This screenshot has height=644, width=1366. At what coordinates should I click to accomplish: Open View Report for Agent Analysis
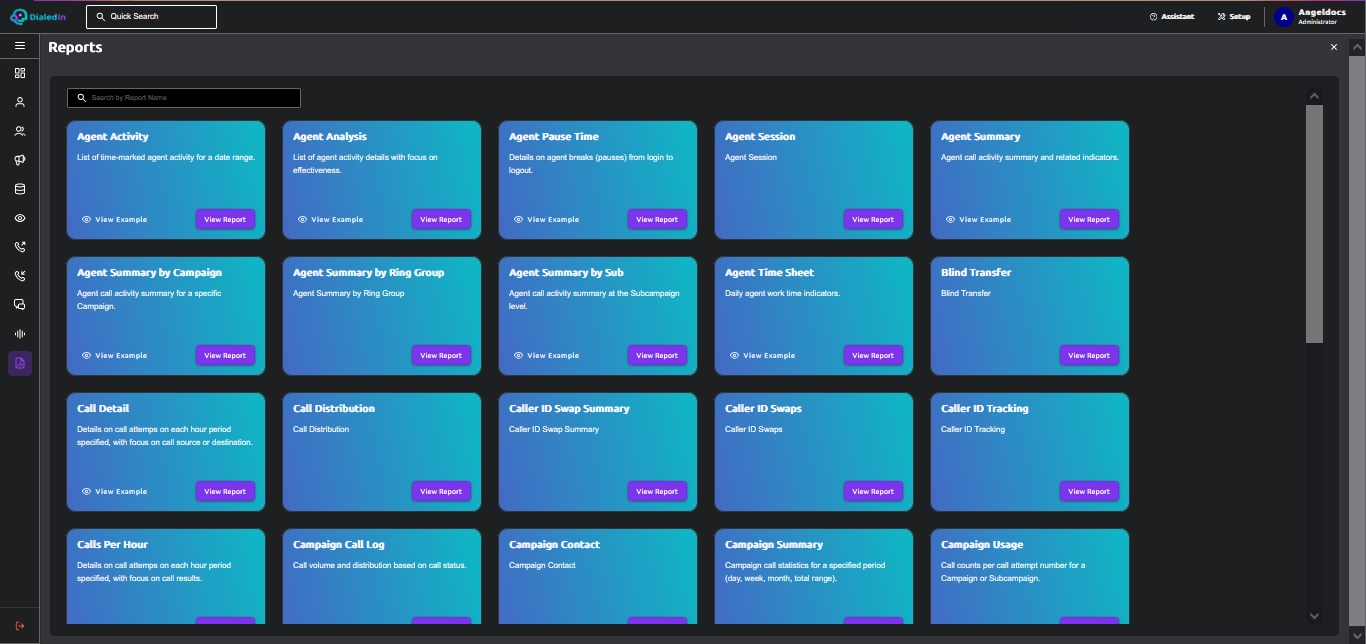coord(441,220)
